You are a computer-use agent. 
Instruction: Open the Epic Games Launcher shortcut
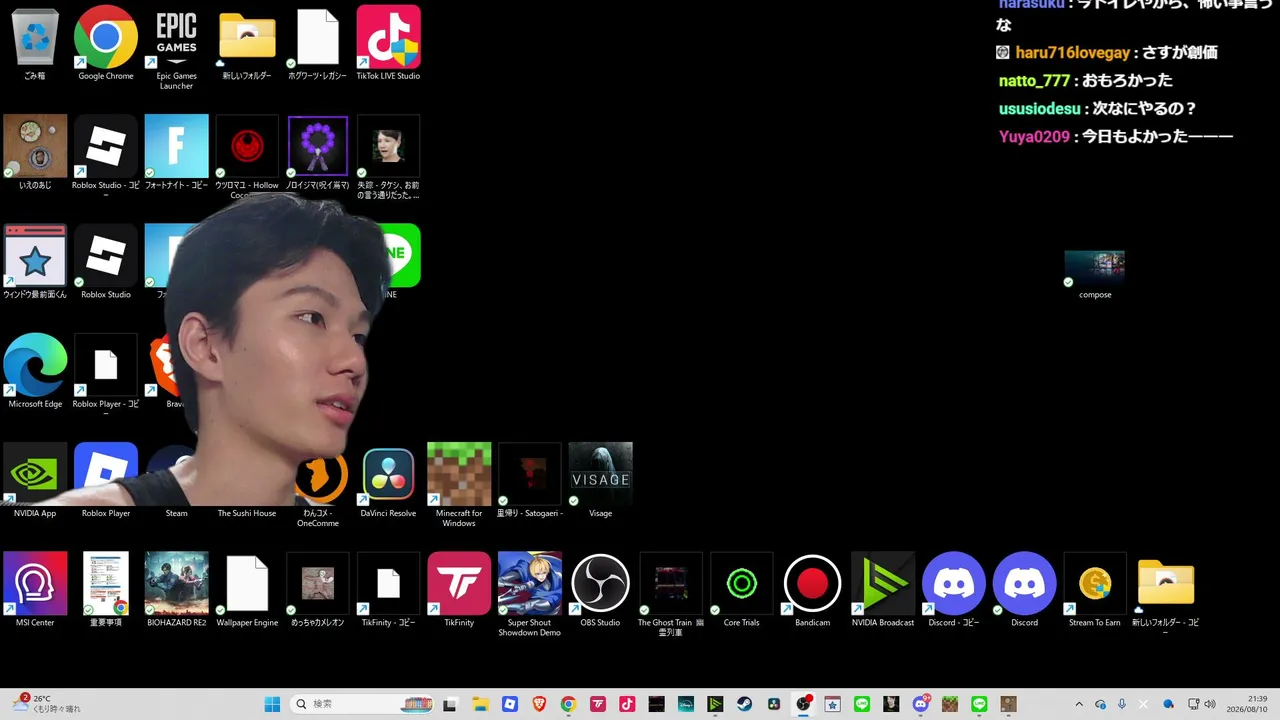point(176,48)
